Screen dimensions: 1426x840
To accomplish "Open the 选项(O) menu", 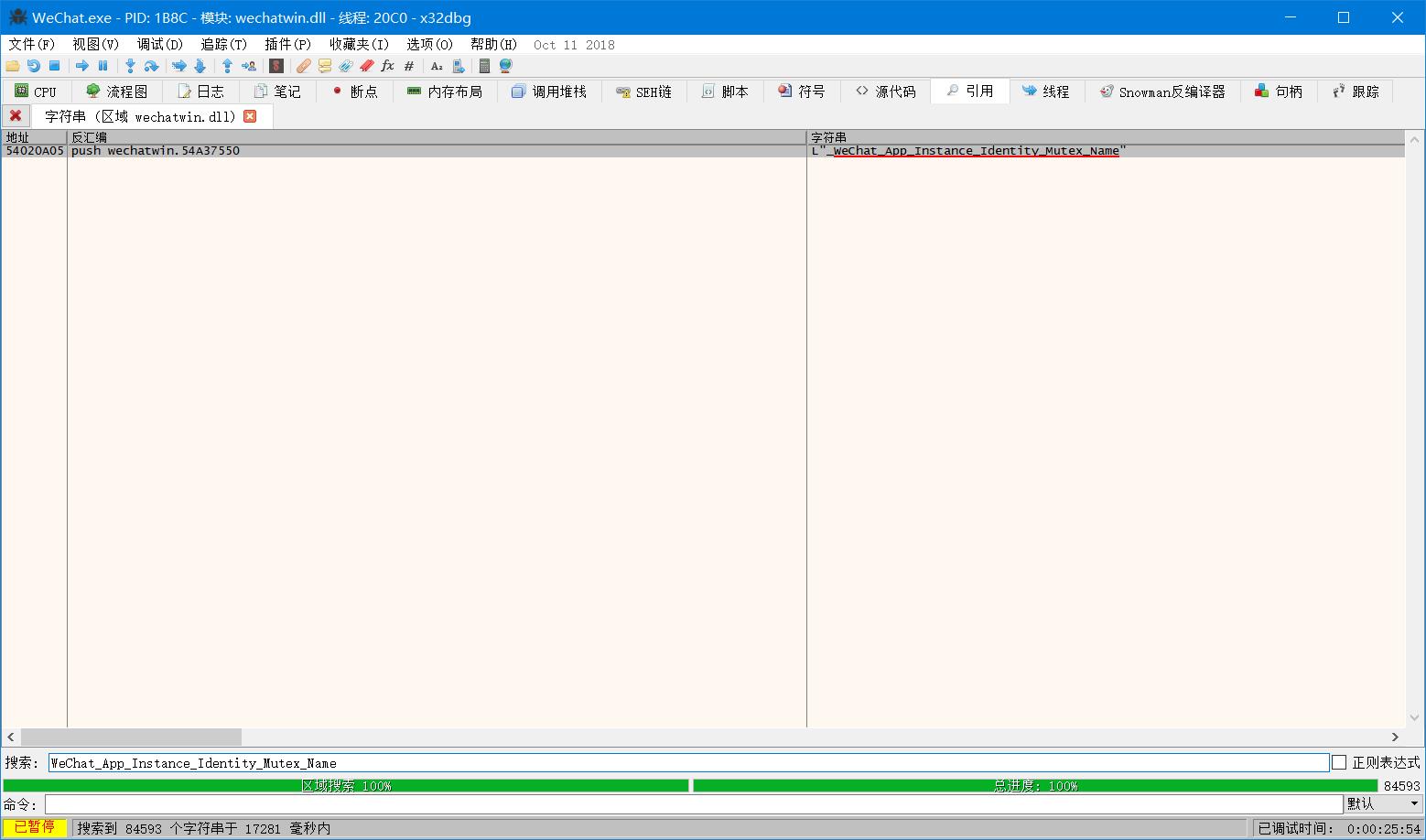I will [x=430, y=44].
